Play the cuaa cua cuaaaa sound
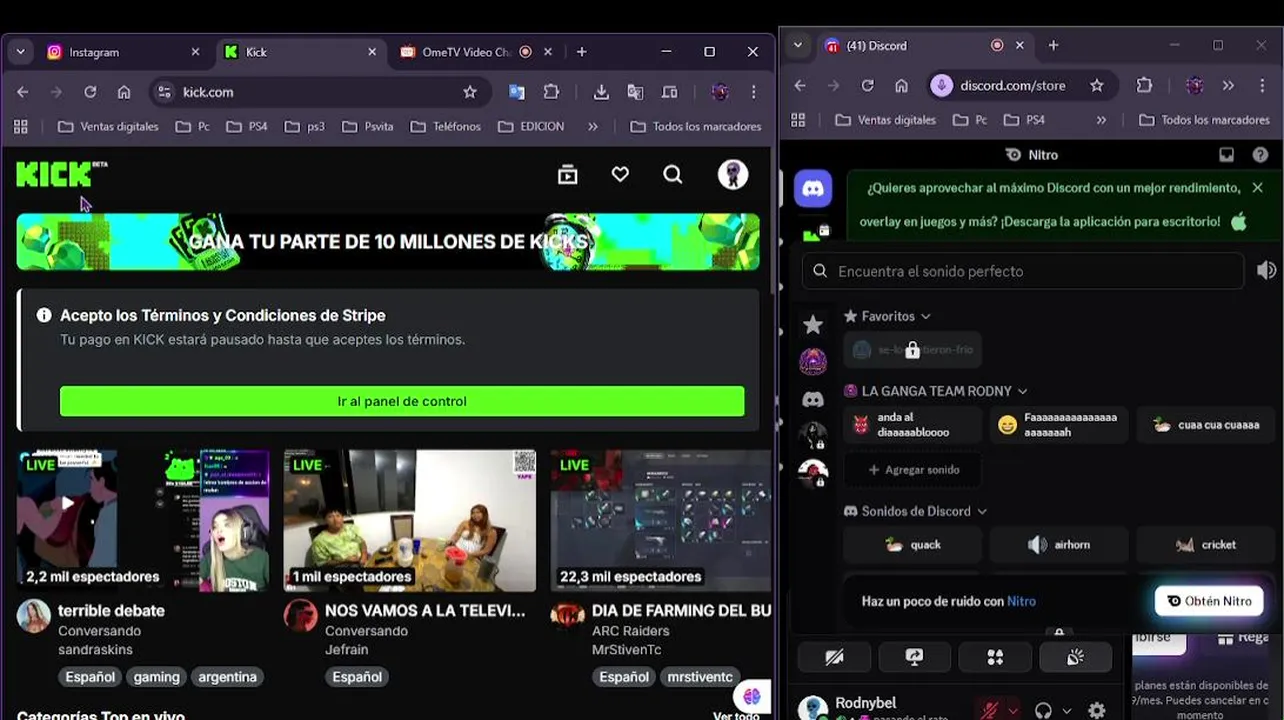The image size is (1284, 720). pos(1205,425)
